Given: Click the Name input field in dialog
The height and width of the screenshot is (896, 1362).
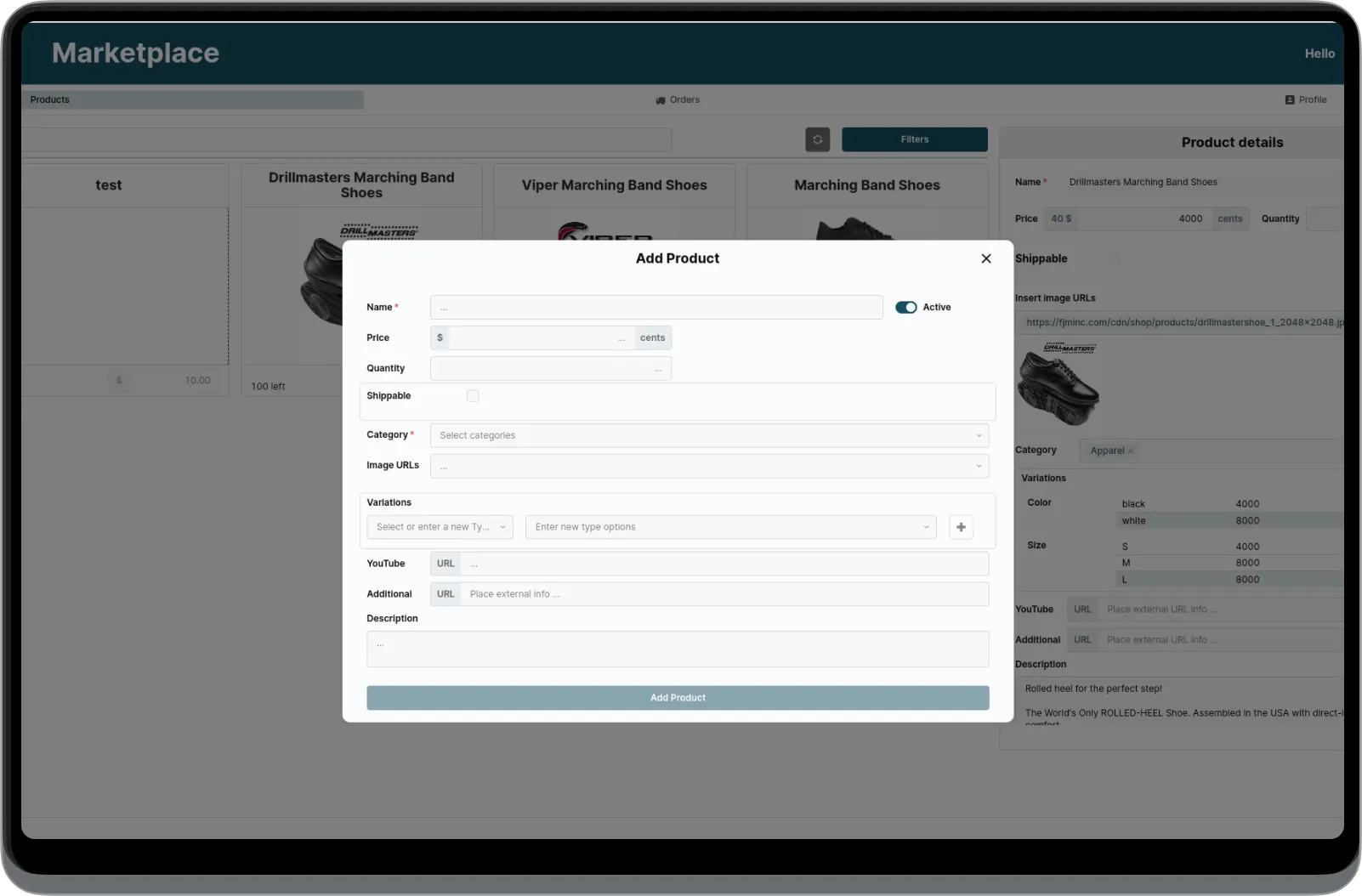Looking at the screenshot, I should pos(656,308).
